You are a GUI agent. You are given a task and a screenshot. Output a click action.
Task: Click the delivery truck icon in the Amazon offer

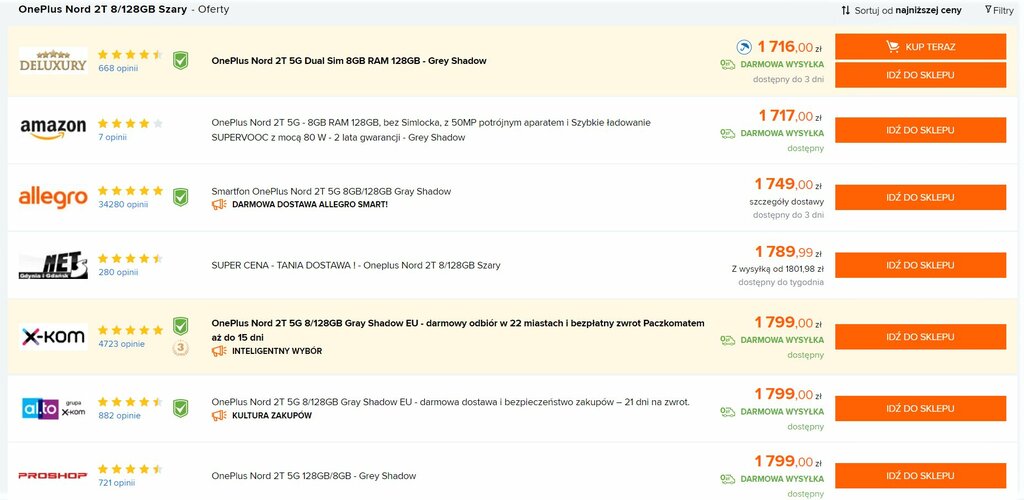tap(728, 133)
